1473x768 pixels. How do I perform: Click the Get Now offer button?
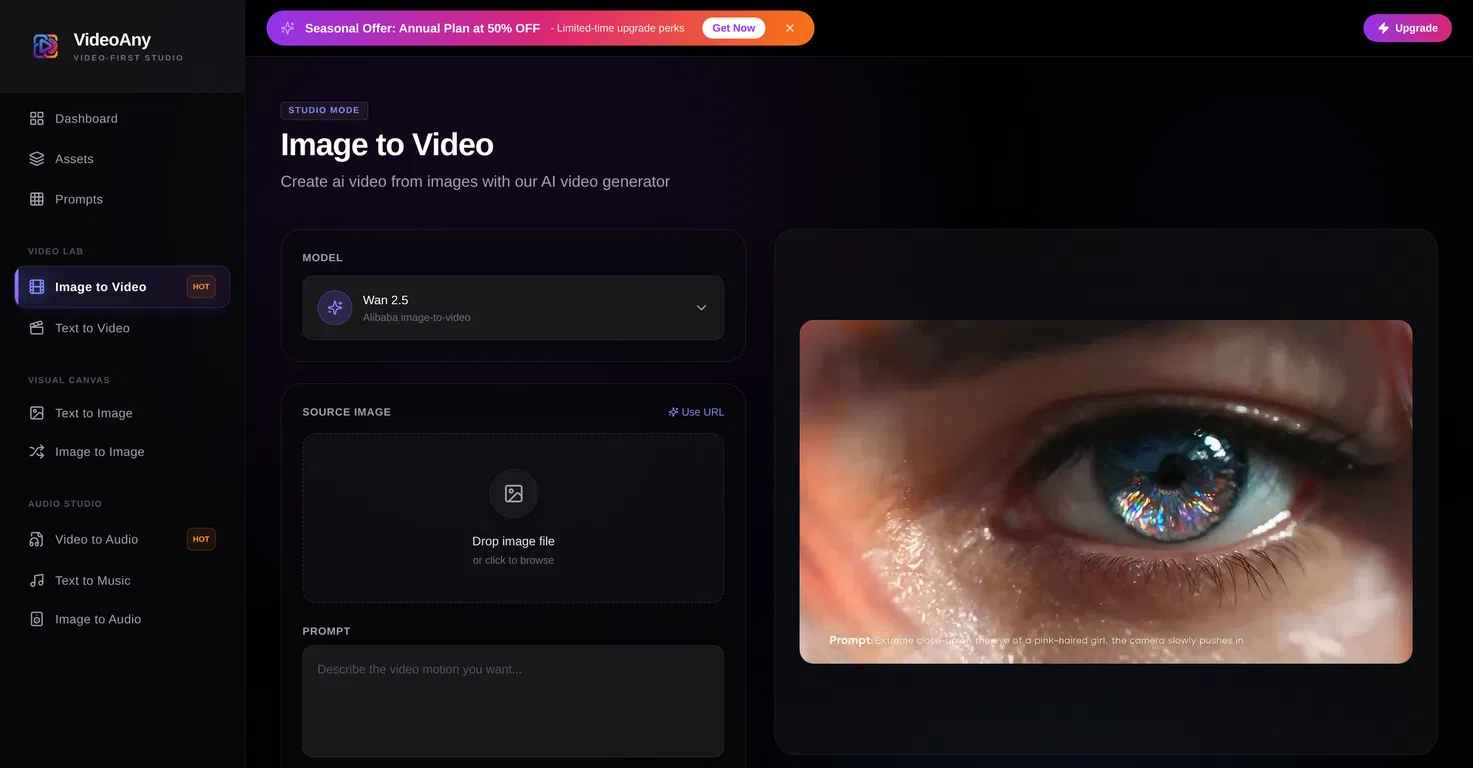(733, 28)
